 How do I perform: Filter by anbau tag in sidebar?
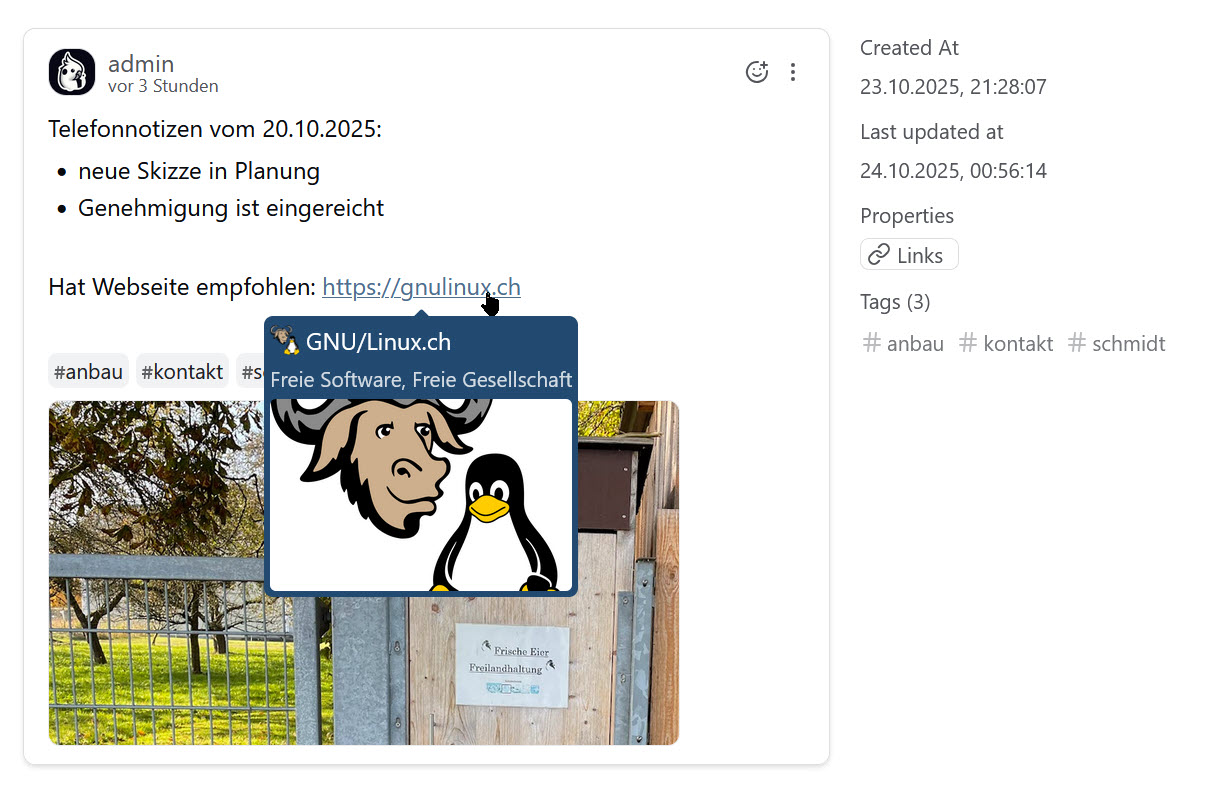pos(915,344)
